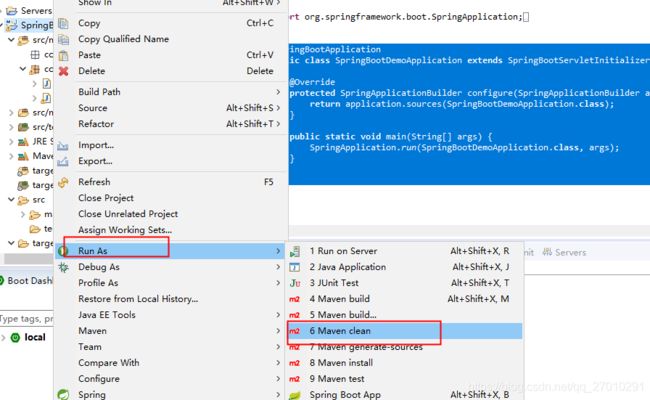
Task: Click the Copy Qualified Name icon
Action: click(x=63, y=39)
